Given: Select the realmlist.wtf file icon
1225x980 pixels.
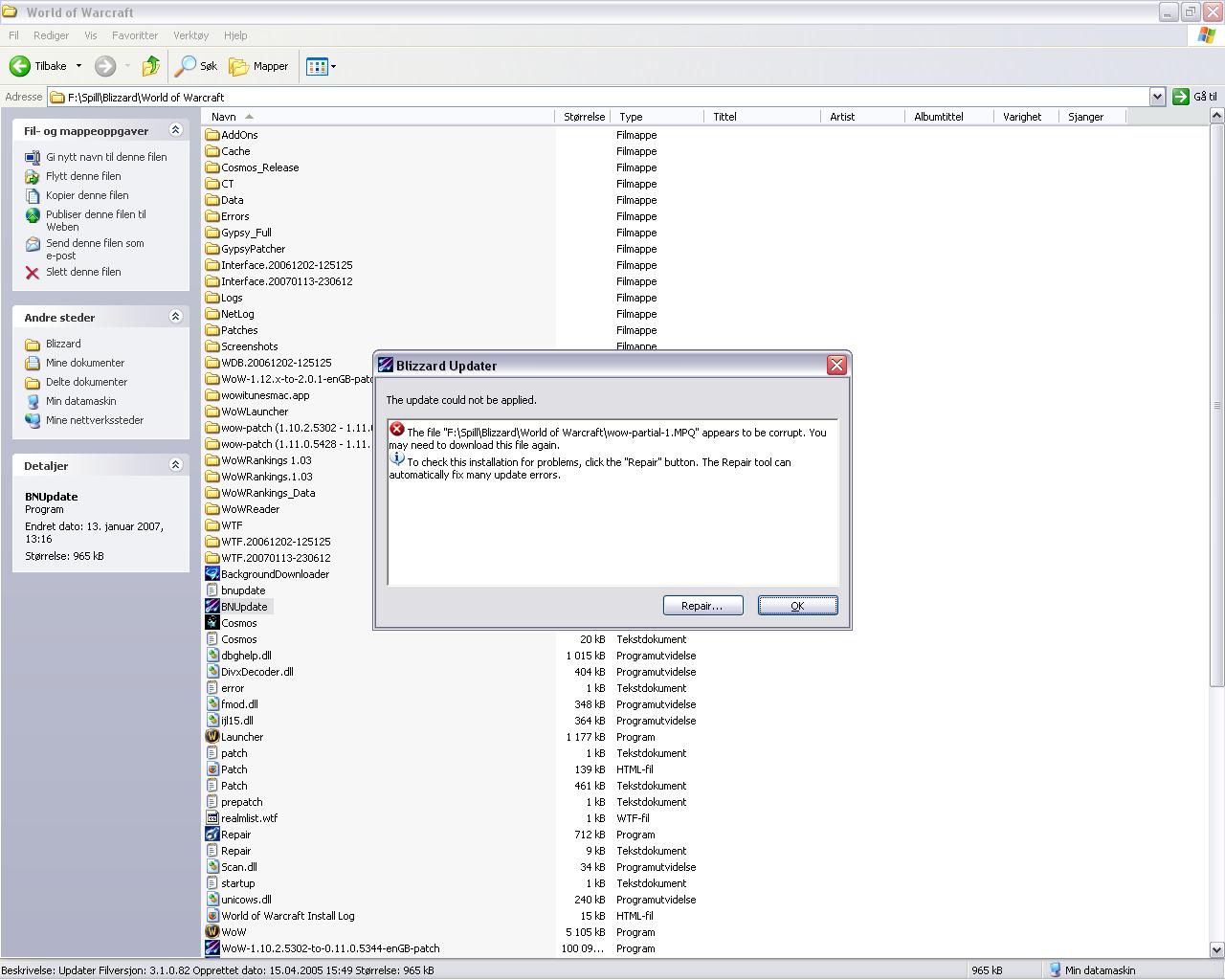Looking at the screenshot, I should pos(212,818).
